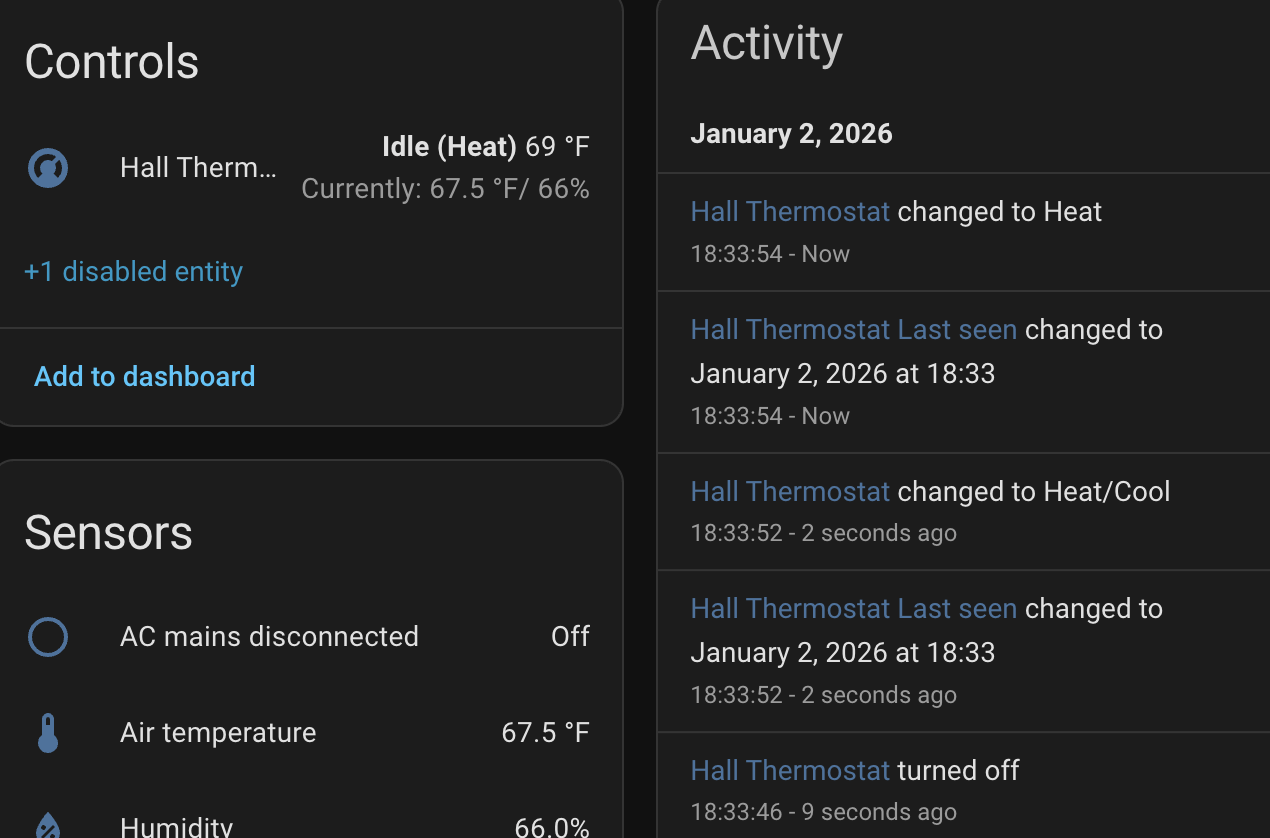
Task: Click the Humidity water droplet icon
Action: pos(48,826)
